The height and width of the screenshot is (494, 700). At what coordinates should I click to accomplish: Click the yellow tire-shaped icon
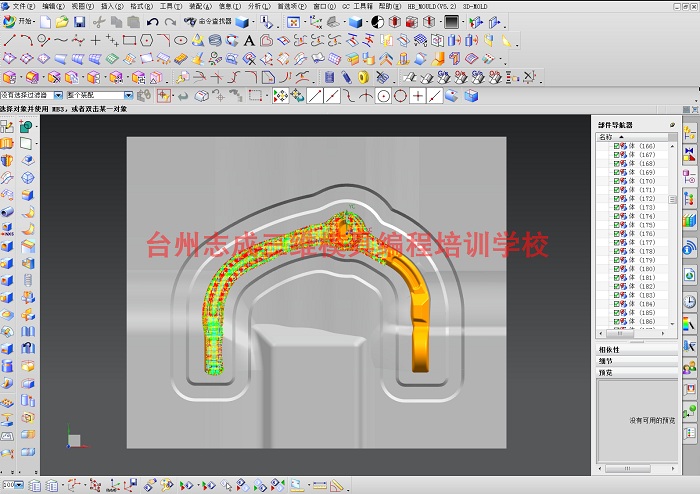(x=363, y=77)
